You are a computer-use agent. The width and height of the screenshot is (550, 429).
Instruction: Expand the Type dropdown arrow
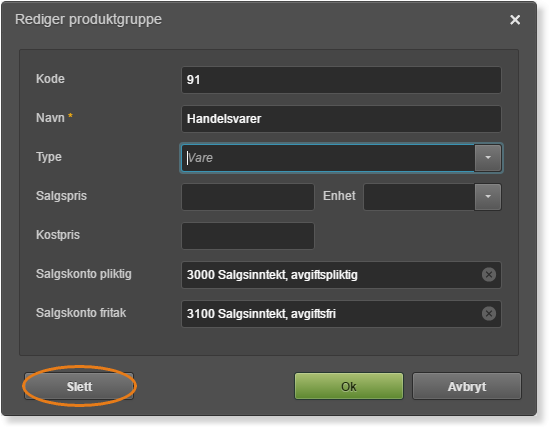[x=488, y=157]
